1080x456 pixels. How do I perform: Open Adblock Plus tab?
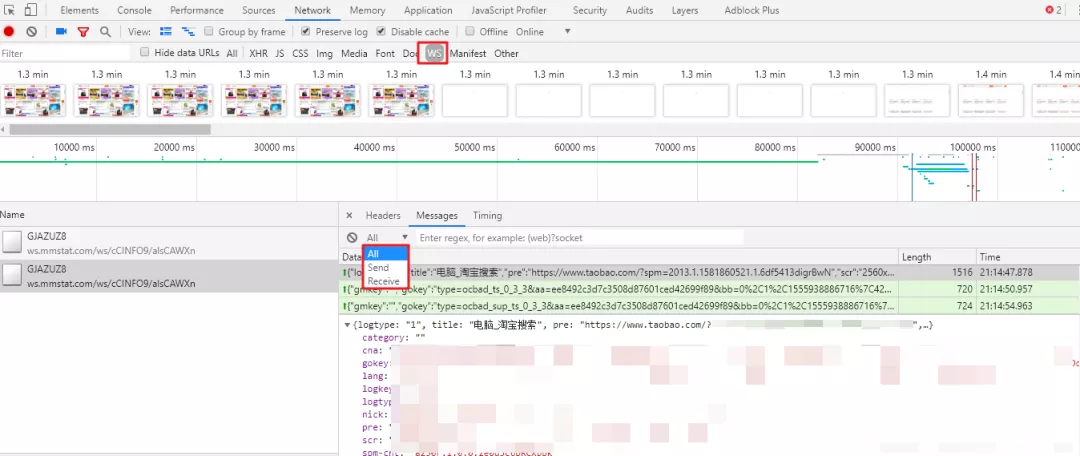pyautogui.click(x=751, y=10)
